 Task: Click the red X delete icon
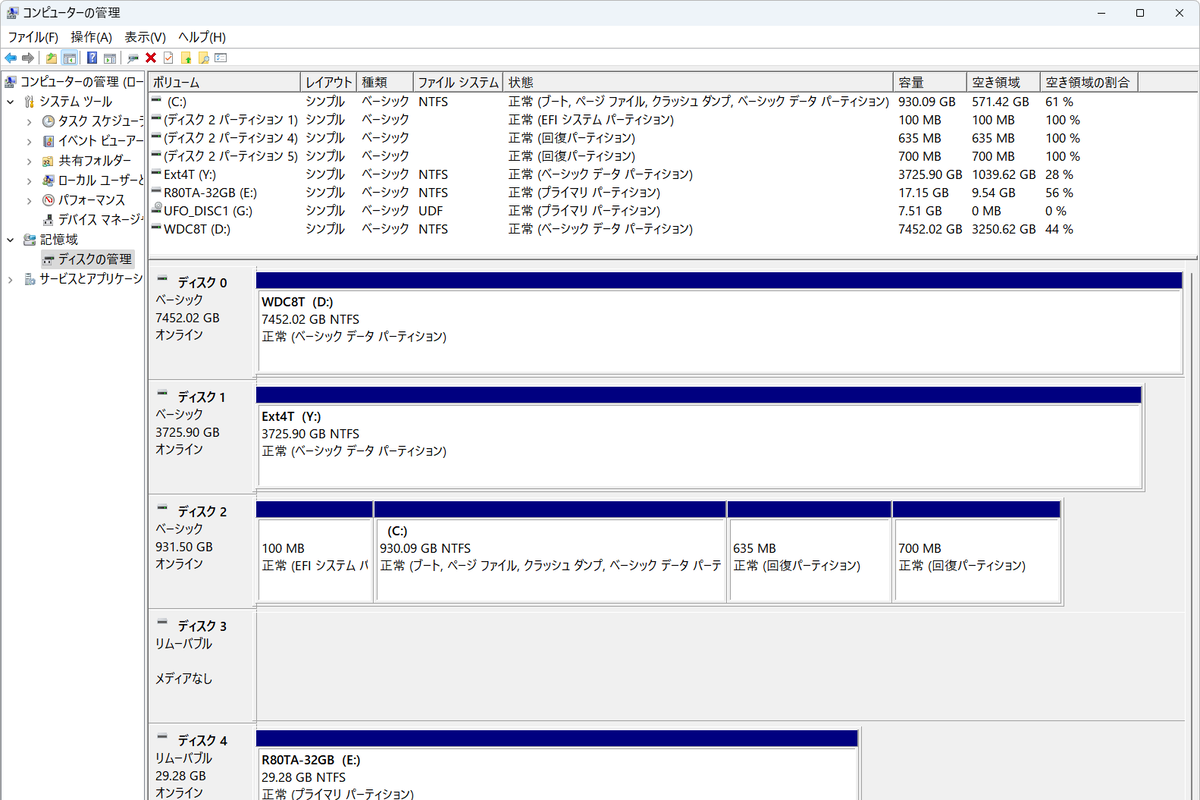(x=150, y=57)
